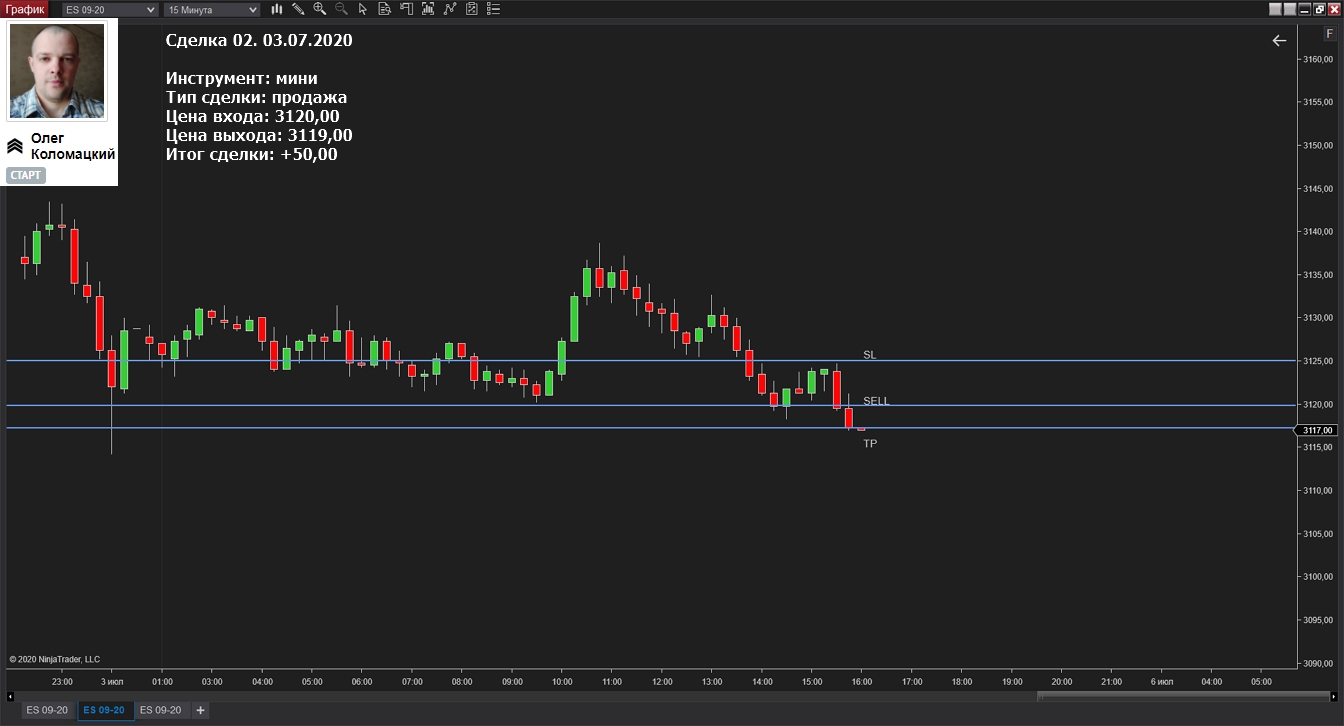Open the strategies line-graph icon

click(450, 9)
